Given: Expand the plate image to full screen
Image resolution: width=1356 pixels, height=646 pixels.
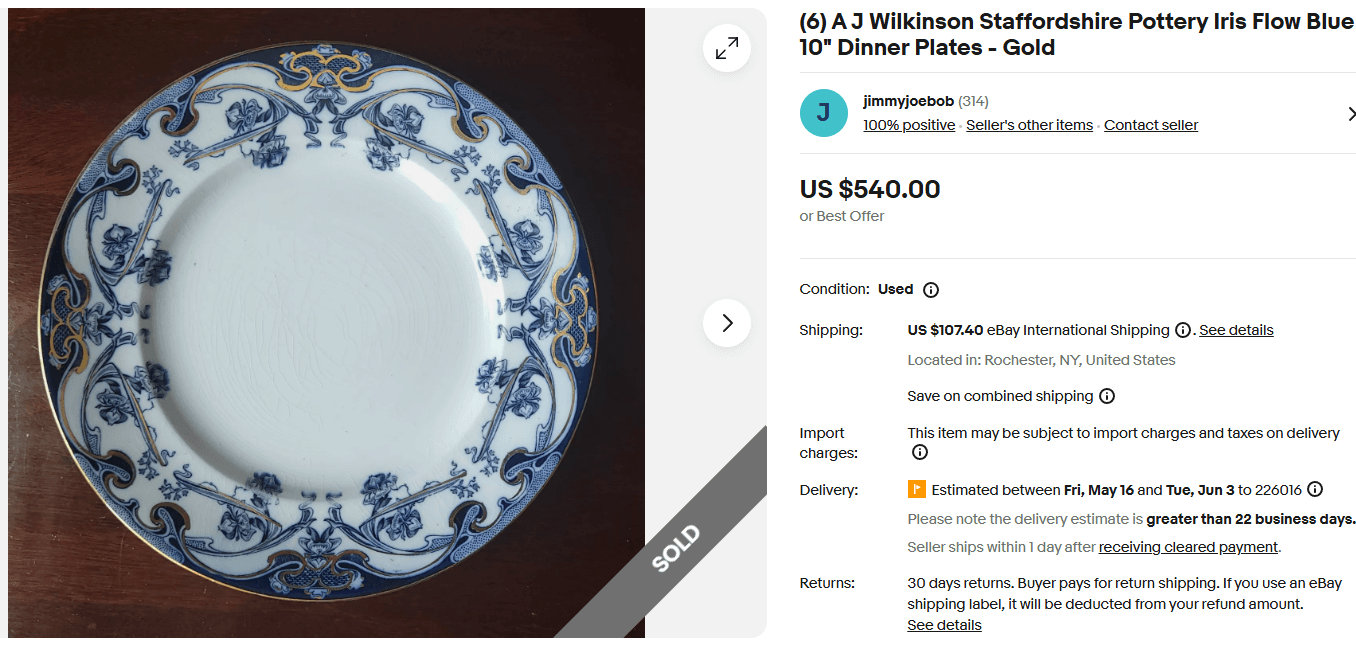Looking at the screenshot, I should coord(727,47).
